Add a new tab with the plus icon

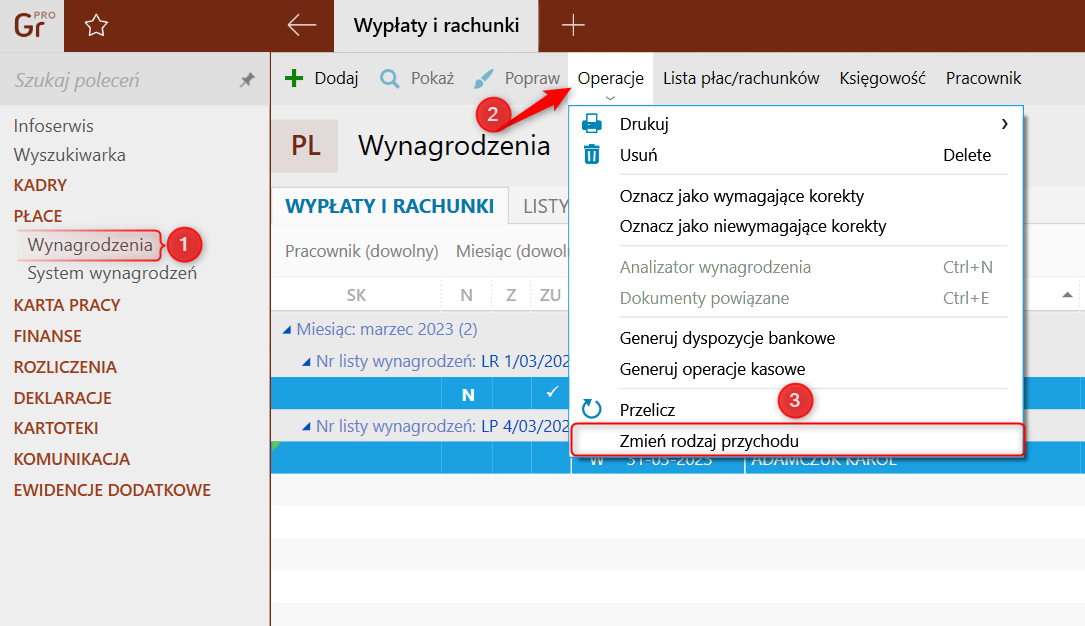pyautogui.click(x=573, y=26)
